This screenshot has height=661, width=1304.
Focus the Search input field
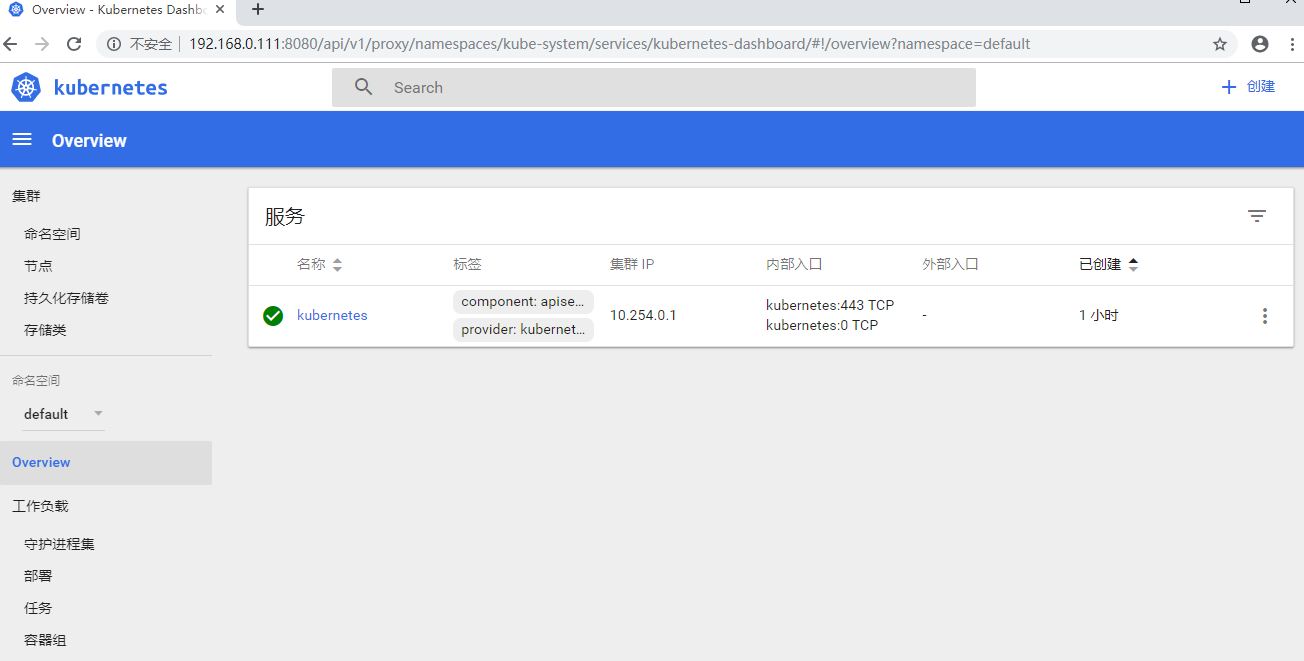click(654, 87)
